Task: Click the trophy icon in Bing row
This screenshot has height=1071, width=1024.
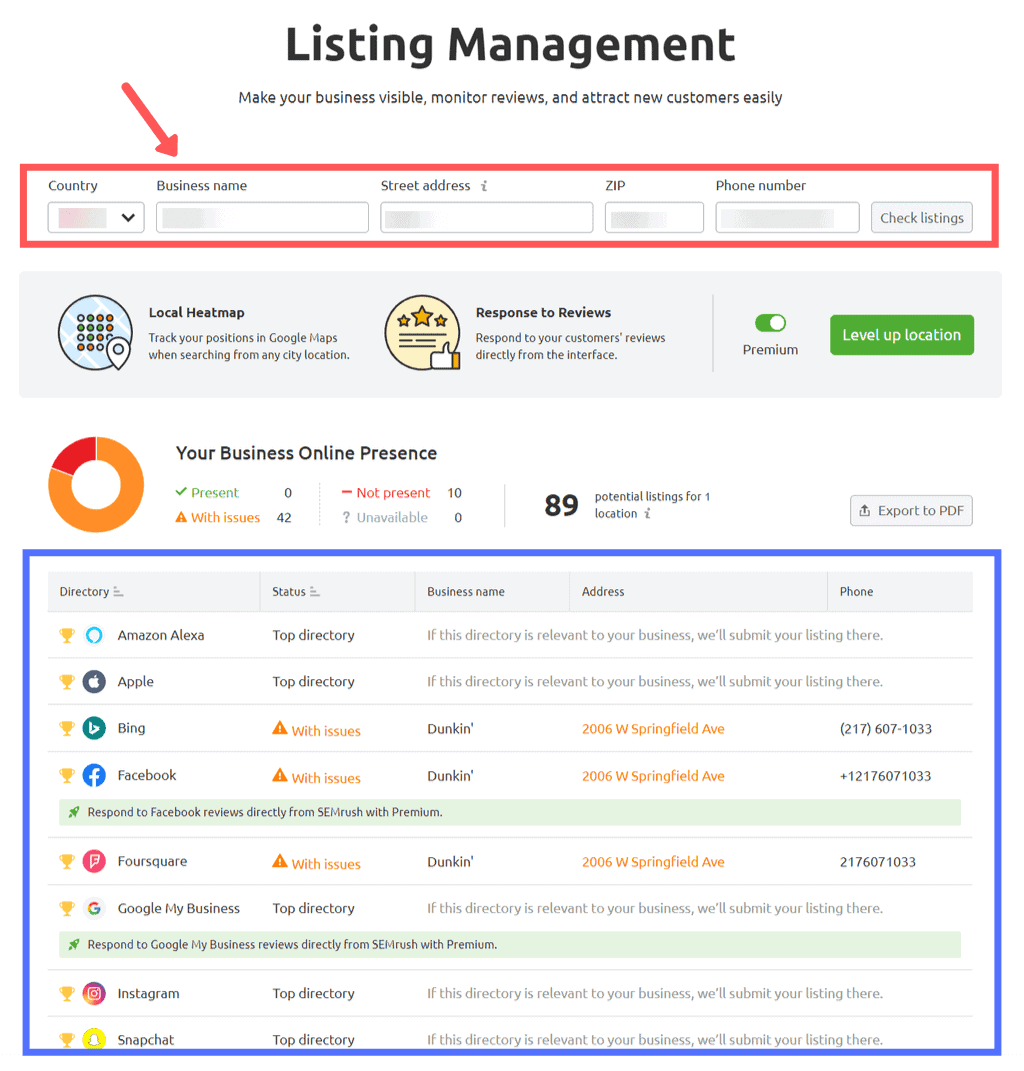Action: (x=67, y=728)
